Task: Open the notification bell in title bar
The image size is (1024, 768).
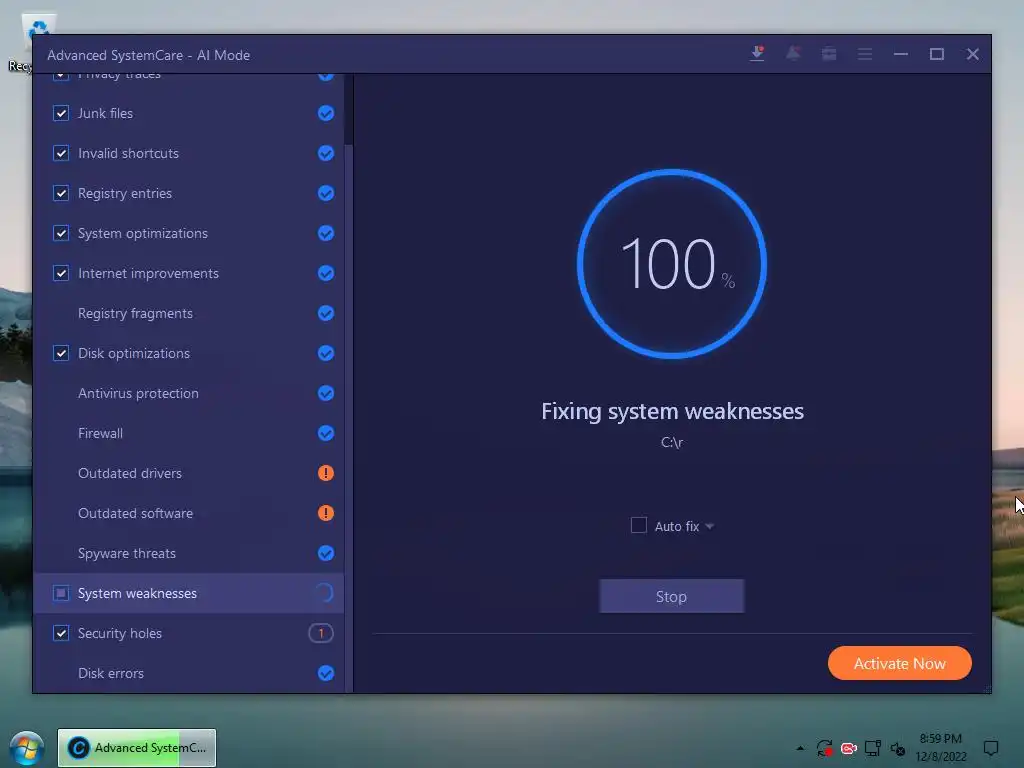Action: (793, 54)
